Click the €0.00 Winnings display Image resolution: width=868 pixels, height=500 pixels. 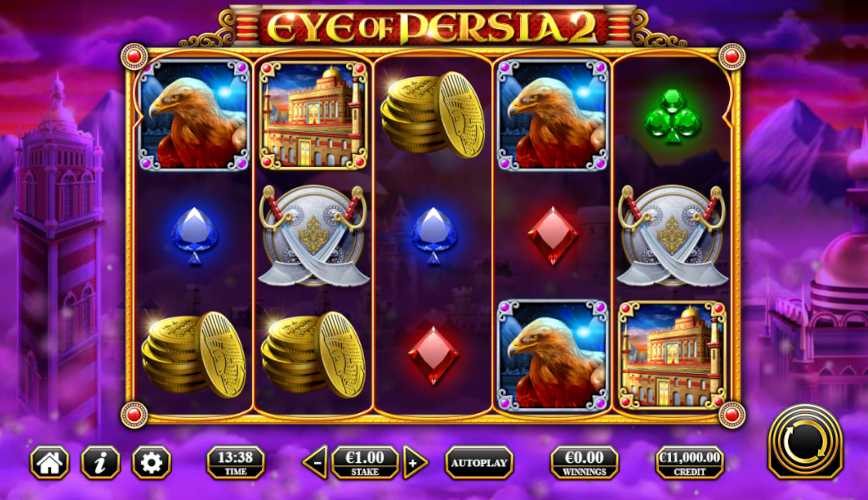pyautogui.click(x=585, y=462)
